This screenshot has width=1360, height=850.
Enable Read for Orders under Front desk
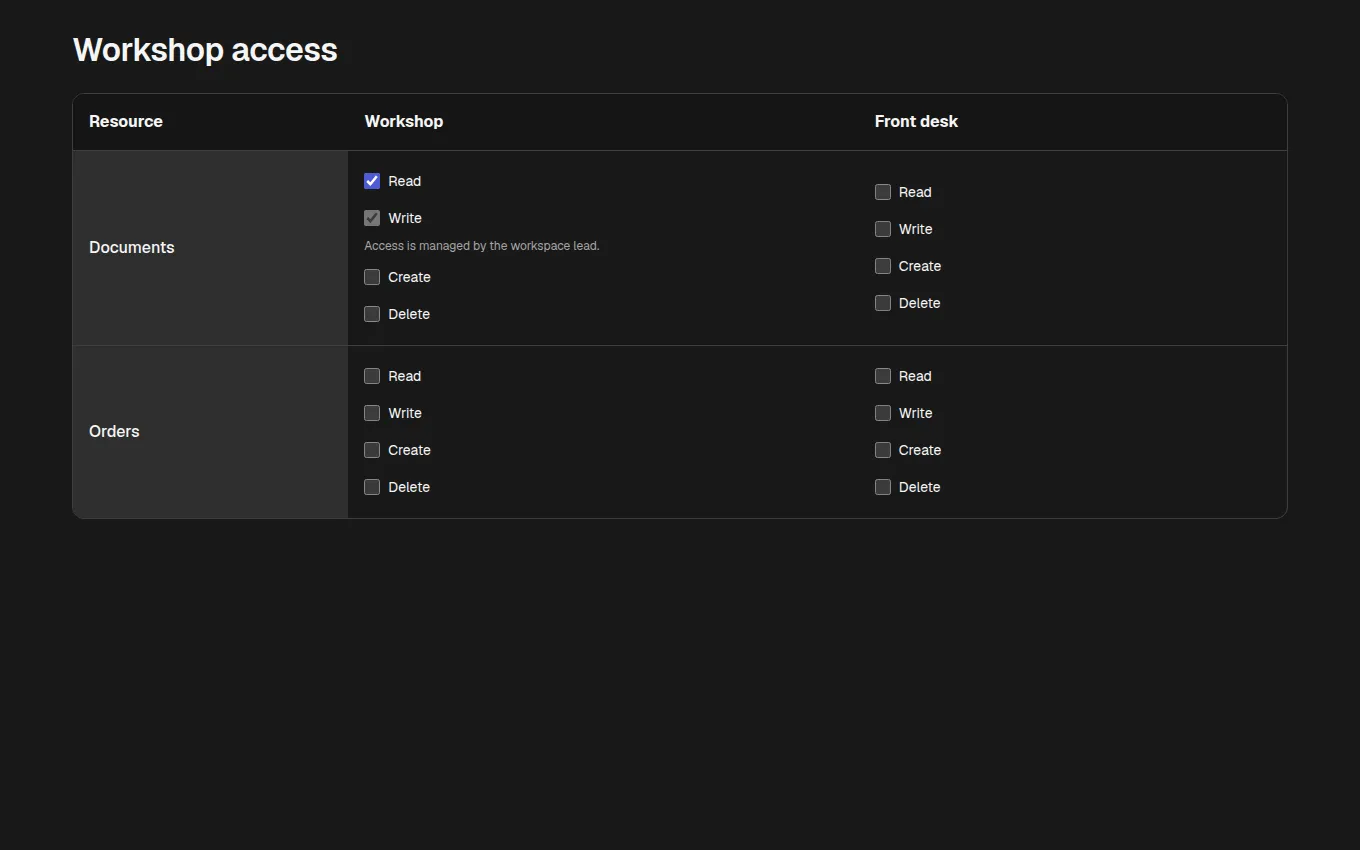coord(883,376)
